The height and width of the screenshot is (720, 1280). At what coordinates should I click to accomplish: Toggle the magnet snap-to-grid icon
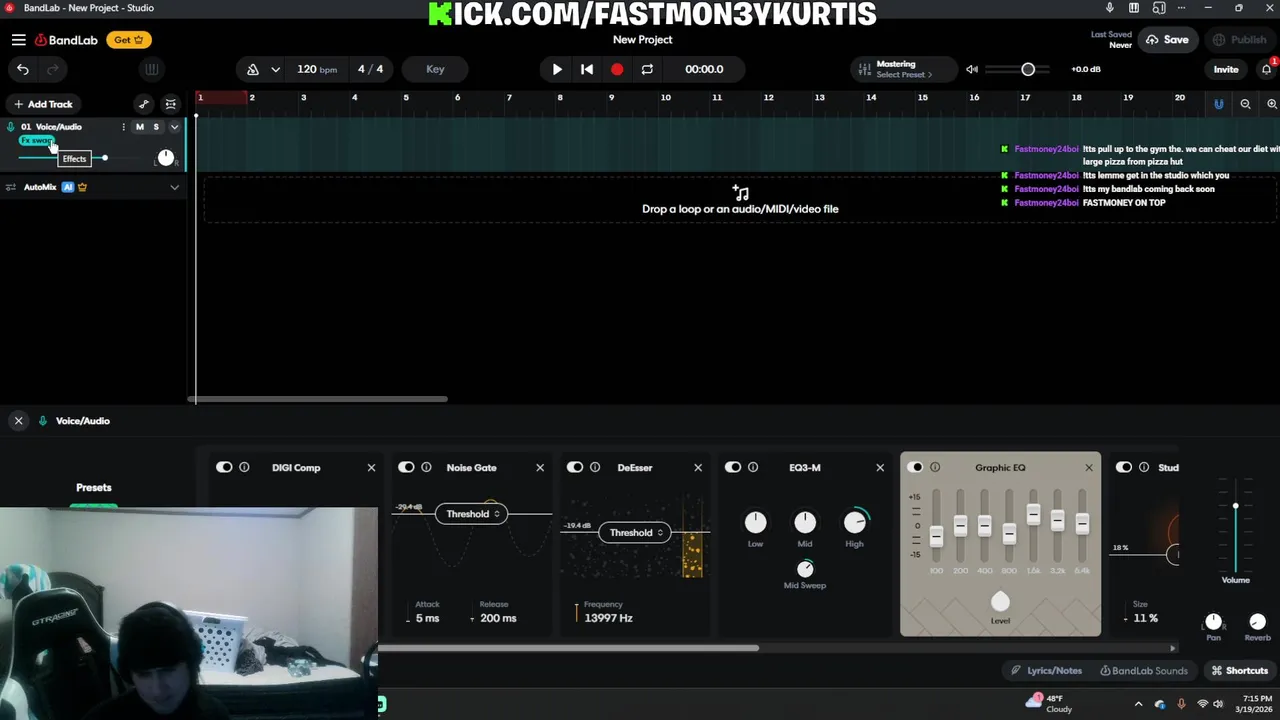(1218, 104)
